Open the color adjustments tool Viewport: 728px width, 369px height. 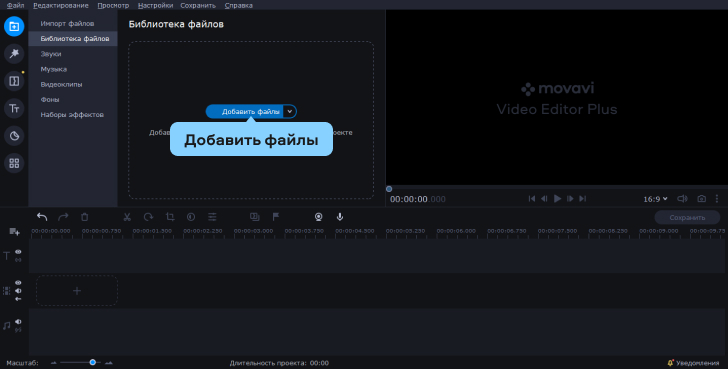191,217
